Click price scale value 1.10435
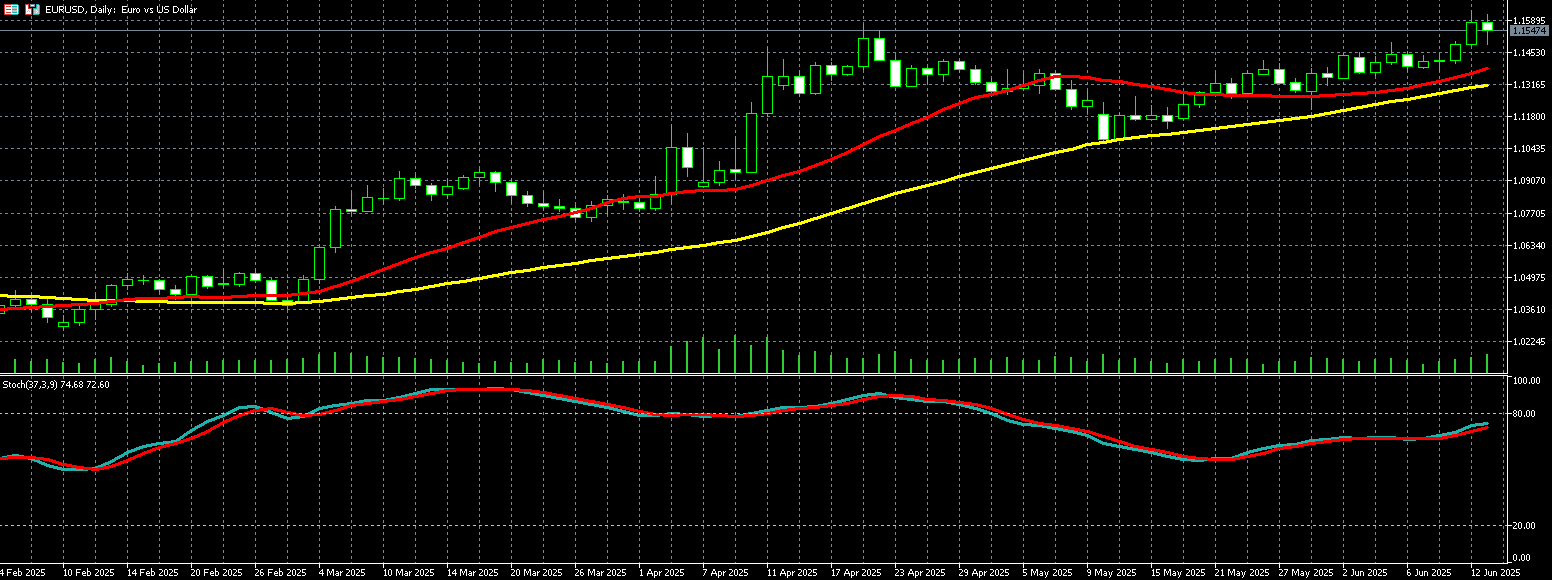 [x=1529, y=148]
